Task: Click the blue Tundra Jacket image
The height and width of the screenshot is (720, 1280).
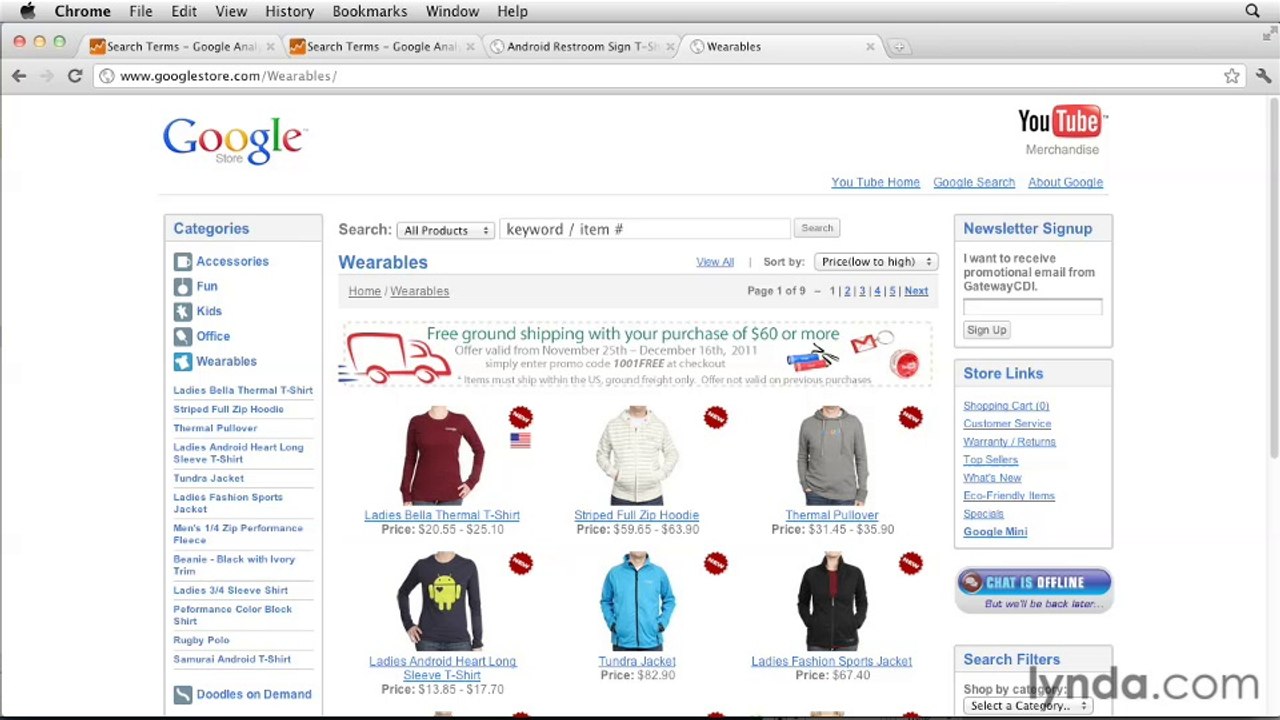Action: tap(636, 601)
